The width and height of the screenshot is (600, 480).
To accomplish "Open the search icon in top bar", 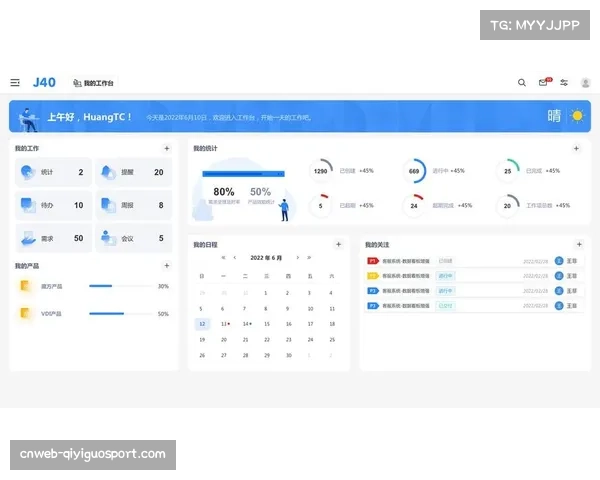I will (521, 83).
